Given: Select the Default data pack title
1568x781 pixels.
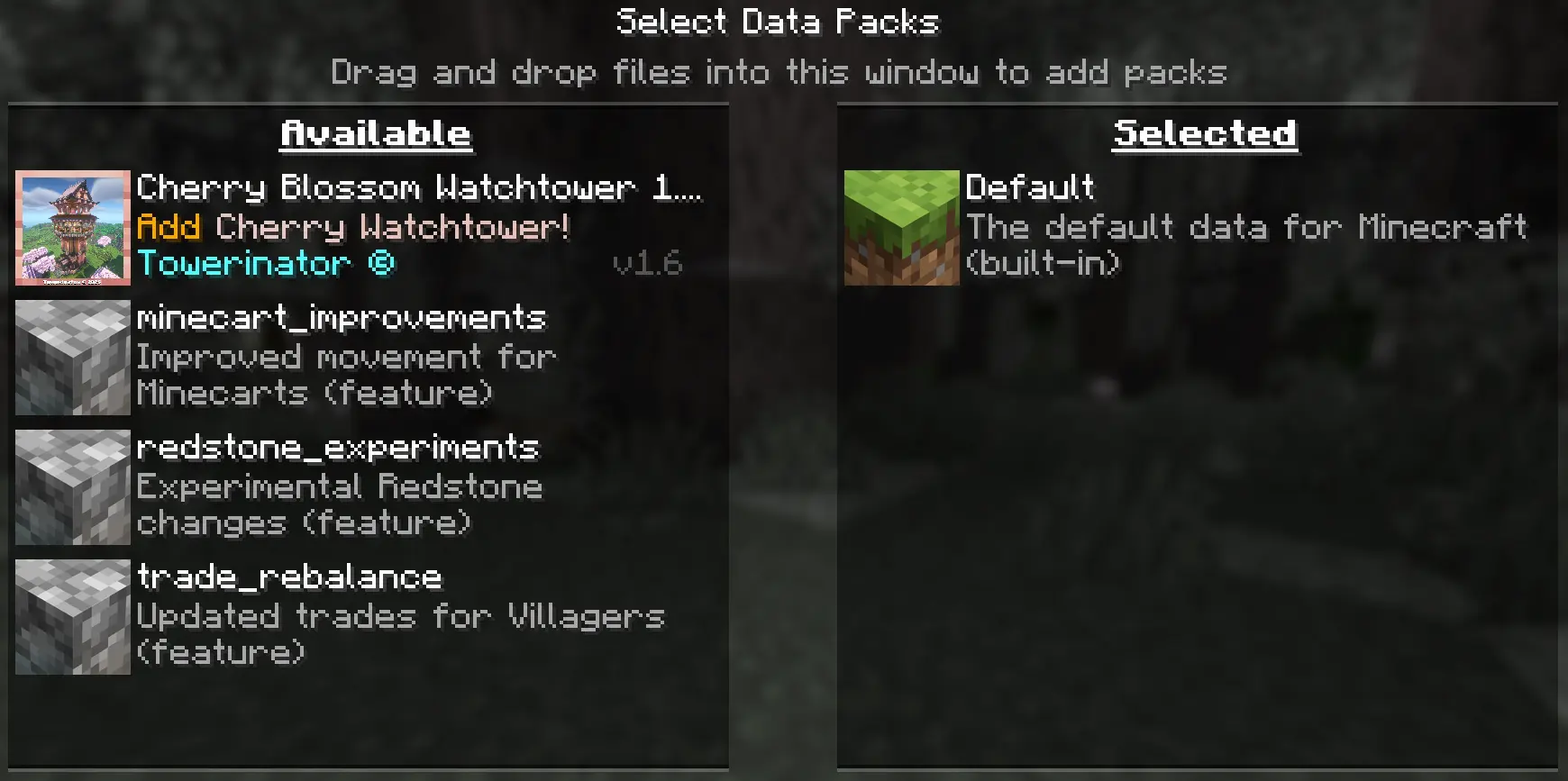Looking at the screenshot, I should click(x=1030, y=187).
